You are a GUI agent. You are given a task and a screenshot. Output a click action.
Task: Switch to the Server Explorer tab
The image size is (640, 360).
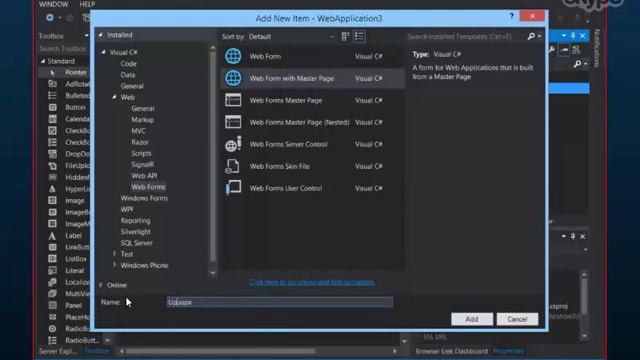[x=58, y=351]
